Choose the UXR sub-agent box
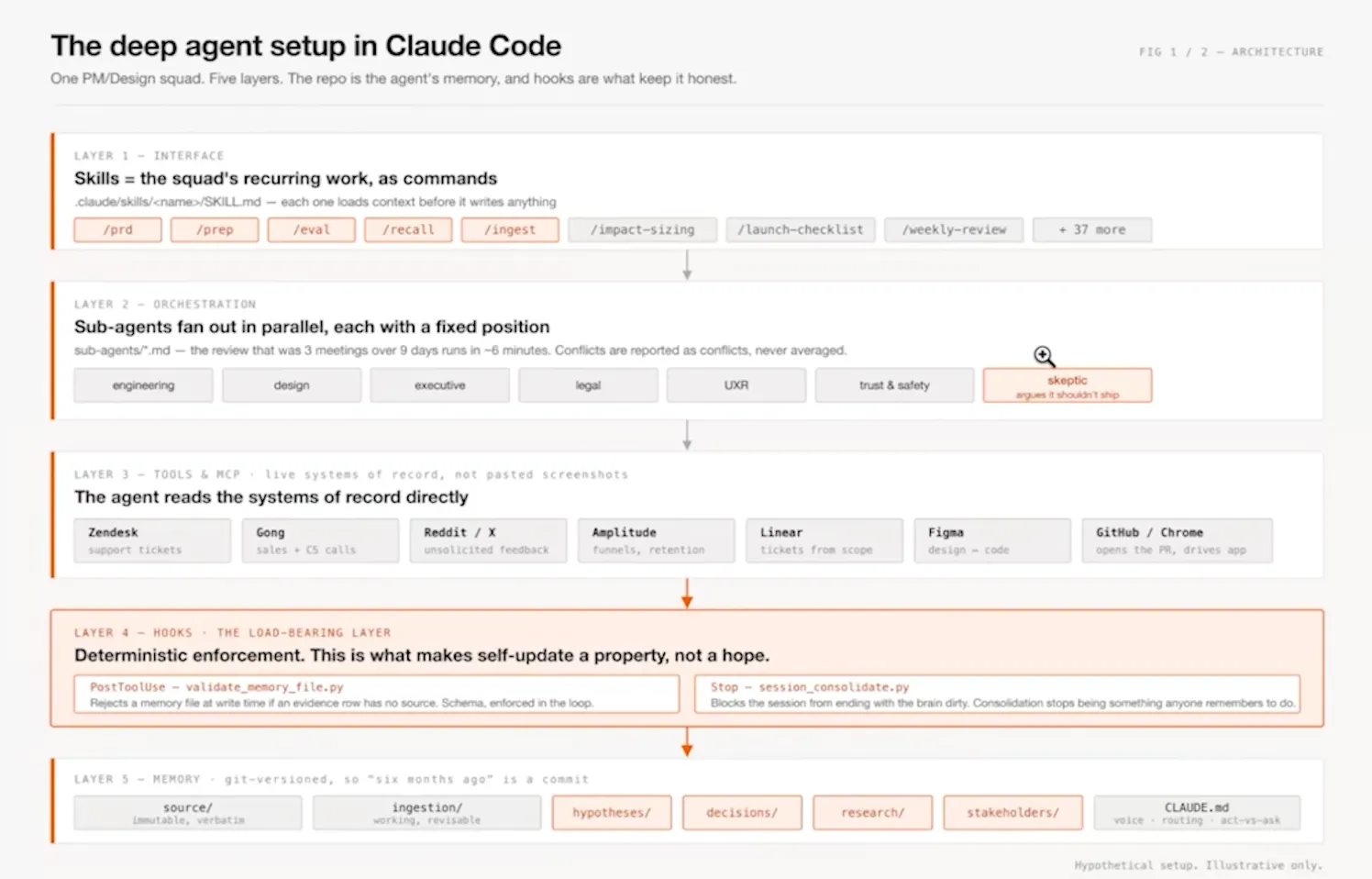The image size is (1372, 879). pos(736,385)
